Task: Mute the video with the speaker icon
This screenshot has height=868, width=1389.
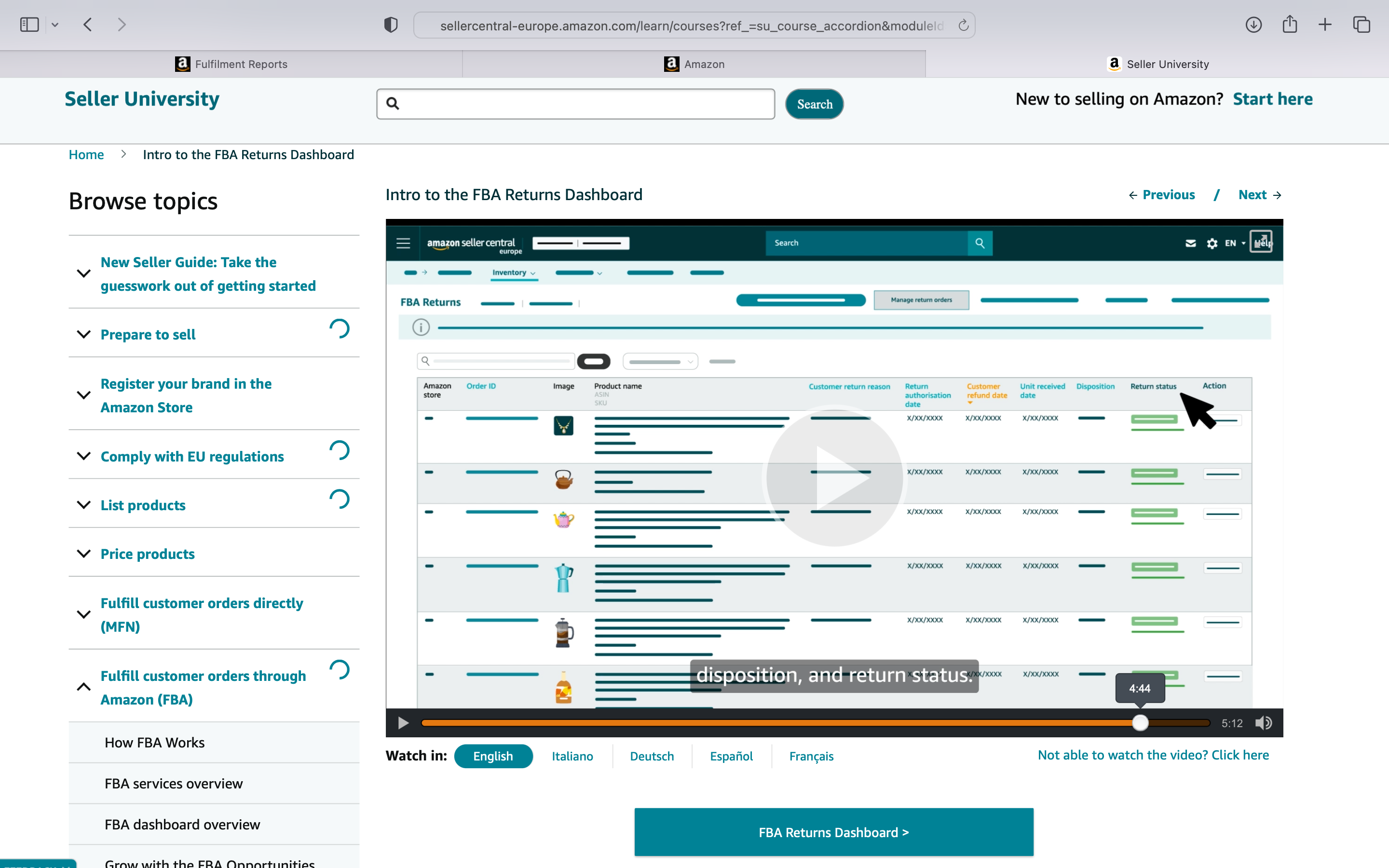Action: pos(1263,723)
